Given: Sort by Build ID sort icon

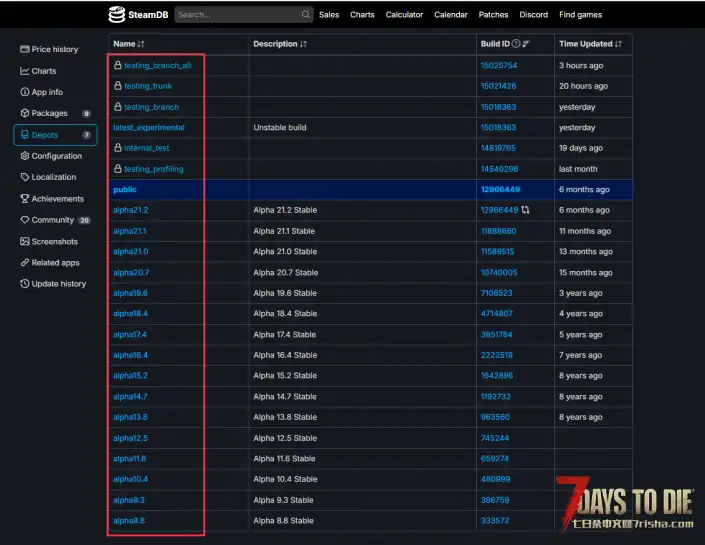Looking at the screenshot, I should (x=526, y=44).
